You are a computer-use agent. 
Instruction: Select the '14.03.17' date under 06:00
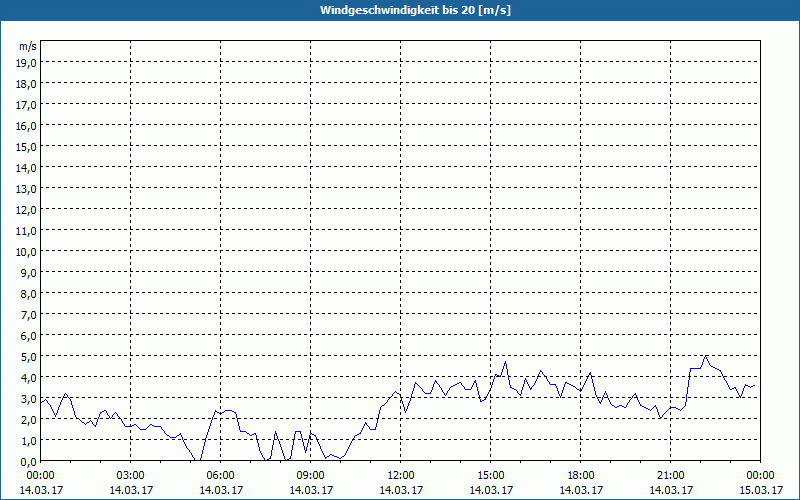coord(221,490)
